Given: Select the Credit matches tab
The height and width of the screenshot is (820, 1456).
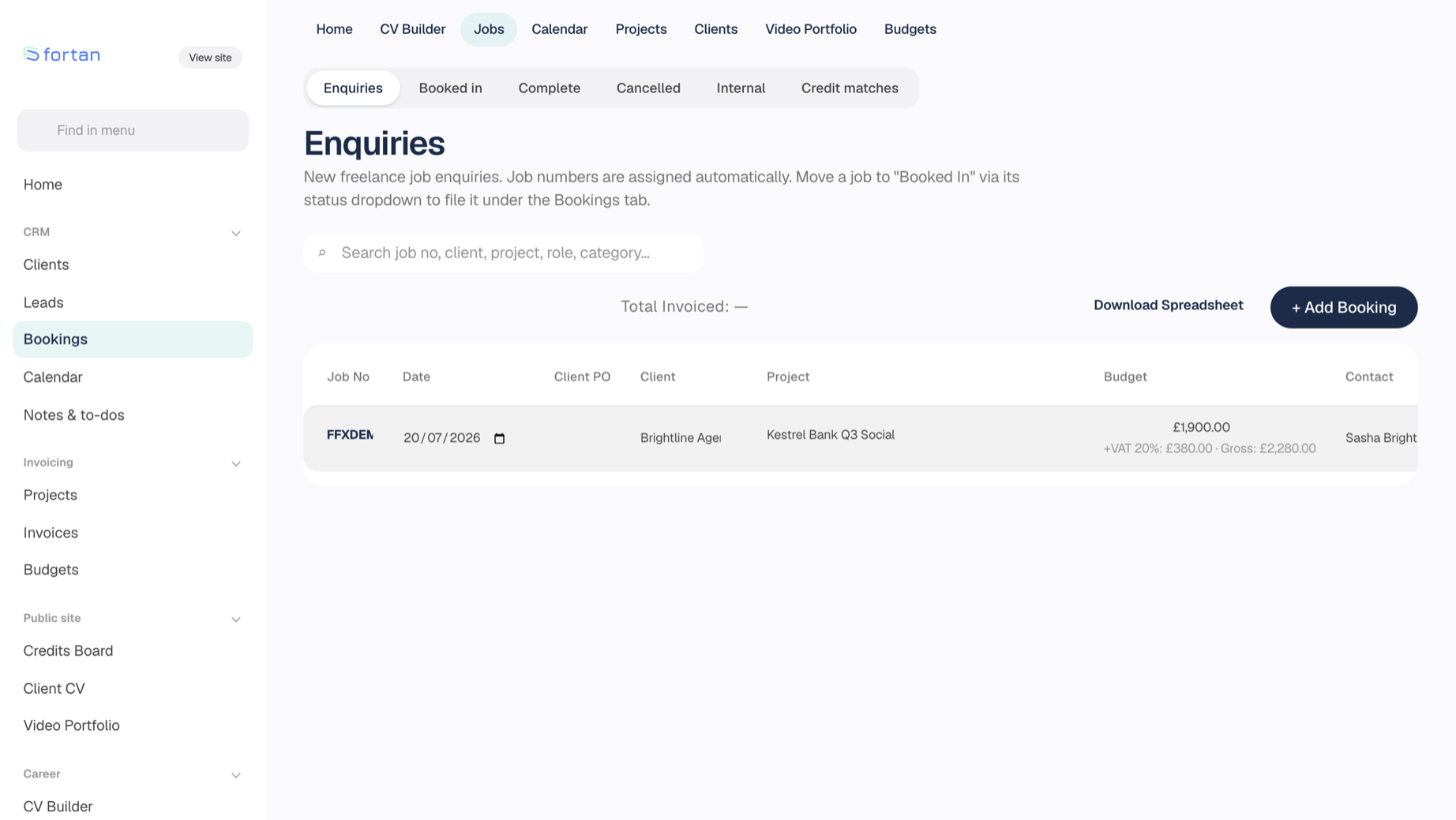Looking at the screenshot, I should (850, 88).
